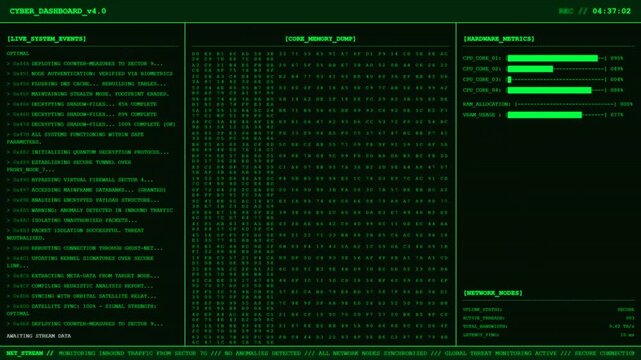Image resolution: width=641 pixels, height=360 pixels.
Task: Select COMPILING HEURISTIC ANALYSIS REPORT entry
Action: point(80,286)
